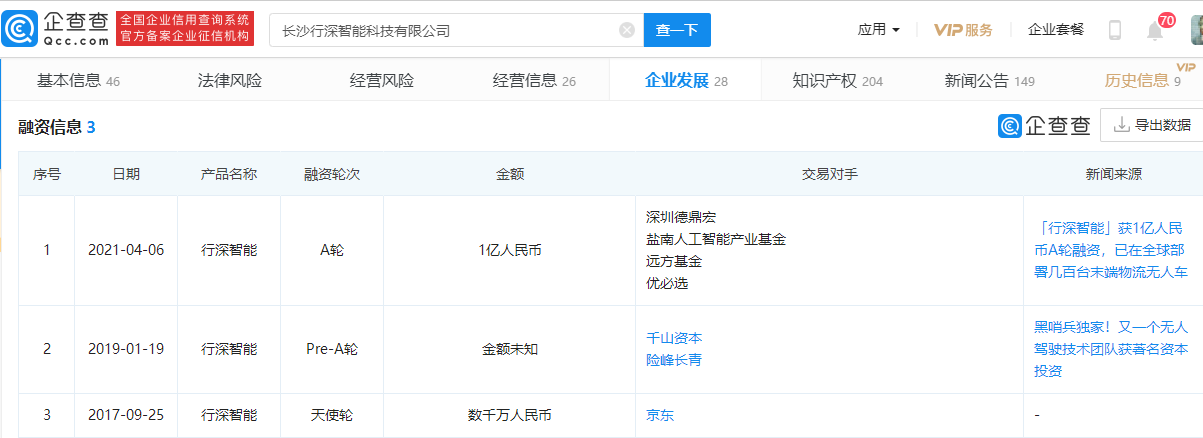
Task: Click 优必选 in the counterparty cell
Action: (x=667, y=283)
